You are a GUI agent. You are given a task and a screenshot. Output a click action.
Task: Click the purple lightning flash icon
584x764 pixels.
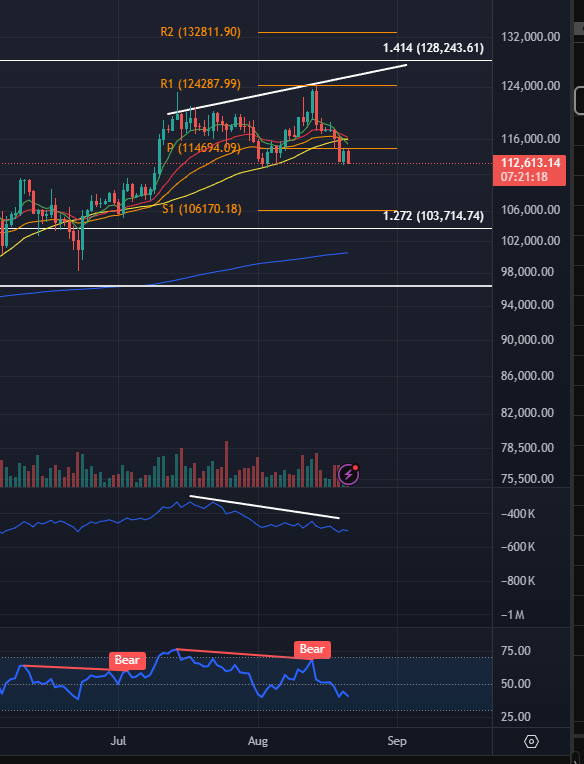348,474
